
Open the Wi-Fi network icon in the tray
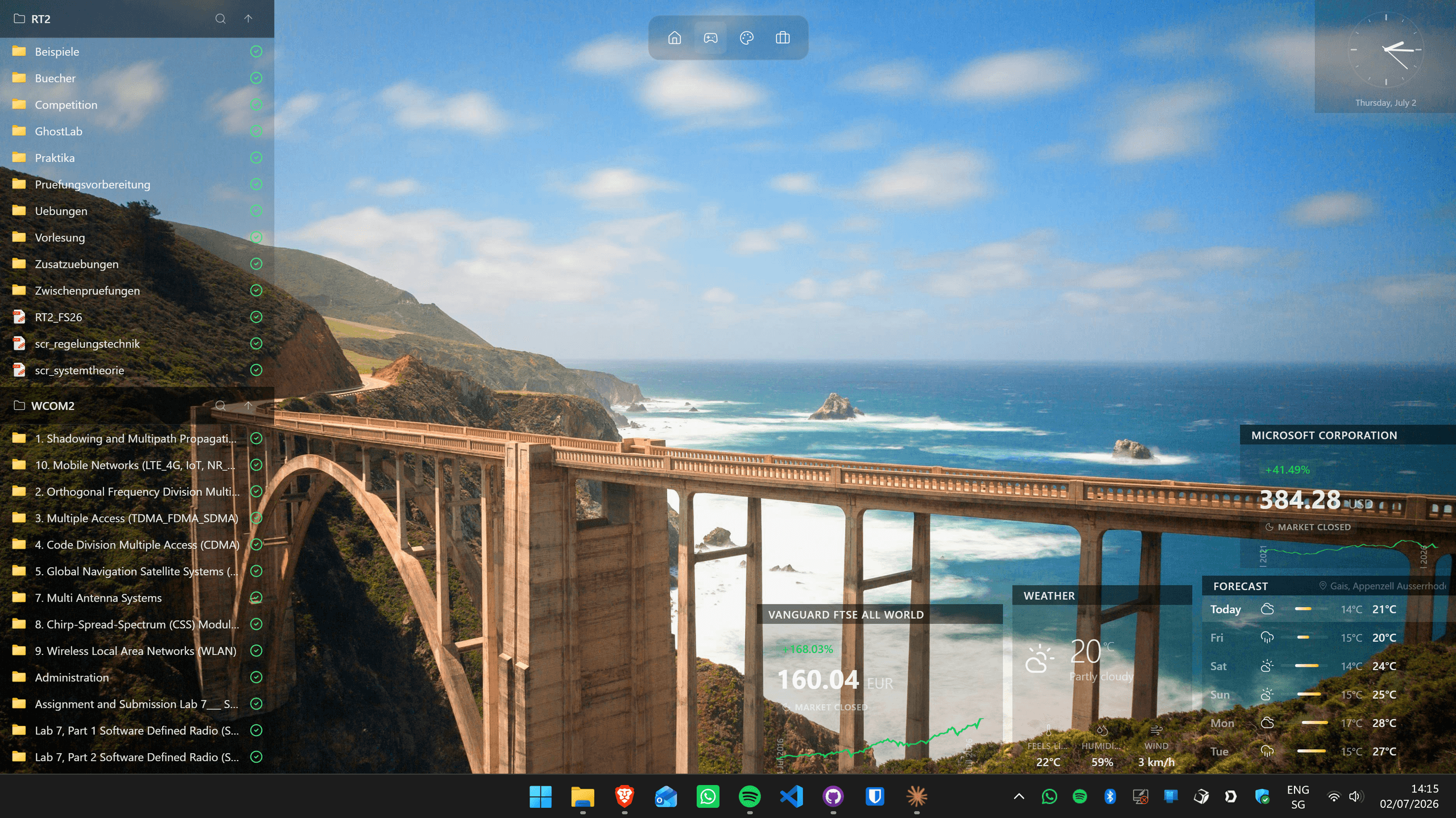click(1334, 796)
